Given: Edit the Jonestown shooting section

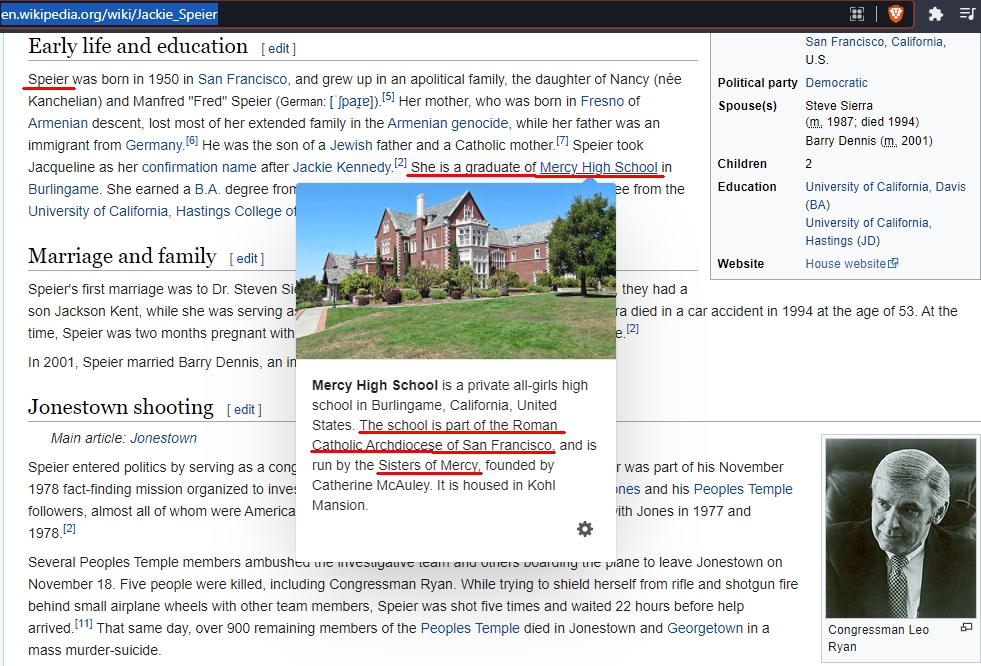Looking at the screenshot, I should [244, 410].
